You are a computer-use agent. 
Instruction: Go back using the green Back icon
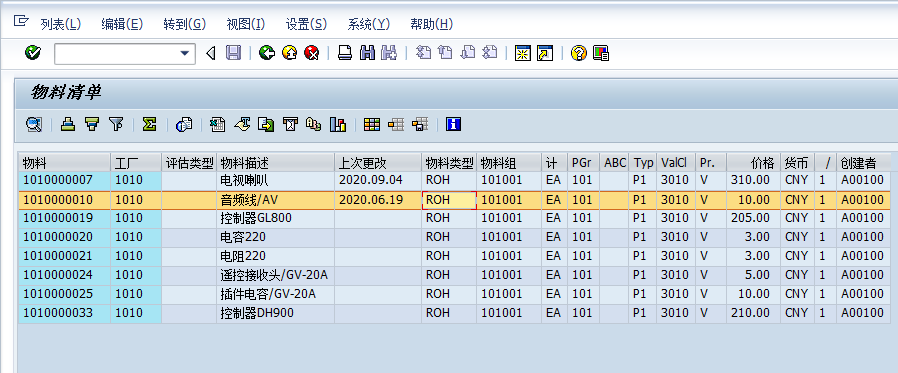click(x=267, y=54)
